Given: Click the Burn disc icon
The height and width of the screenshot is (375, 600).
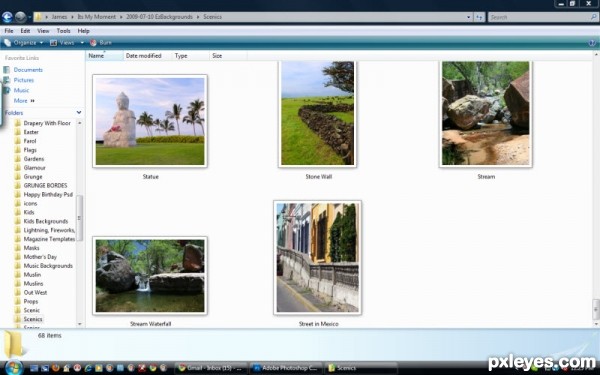Looking at the screenshot, I should point(93,42).
